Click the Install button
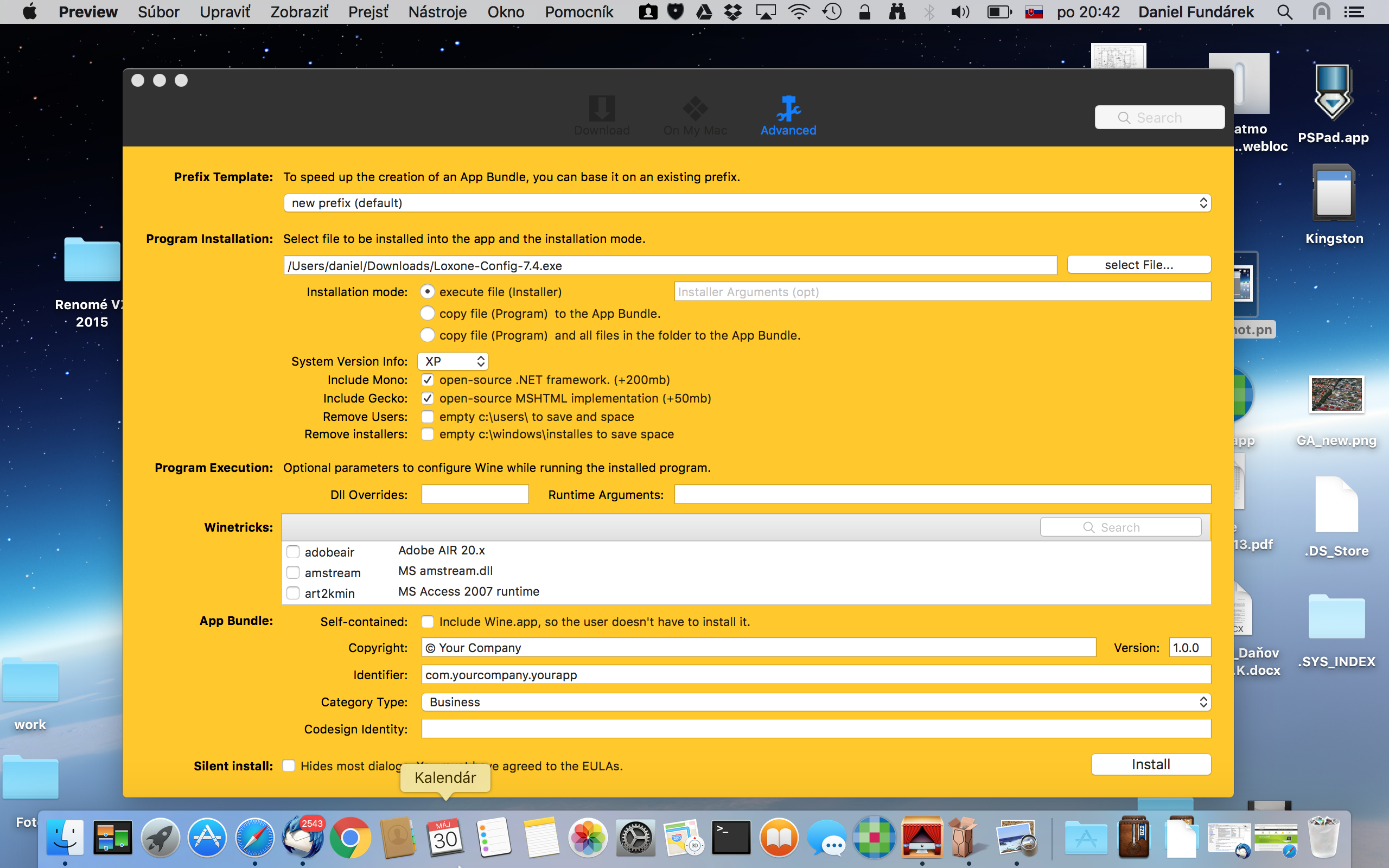The width and height of the screenshot is (1389, 868). (1150, 765)
